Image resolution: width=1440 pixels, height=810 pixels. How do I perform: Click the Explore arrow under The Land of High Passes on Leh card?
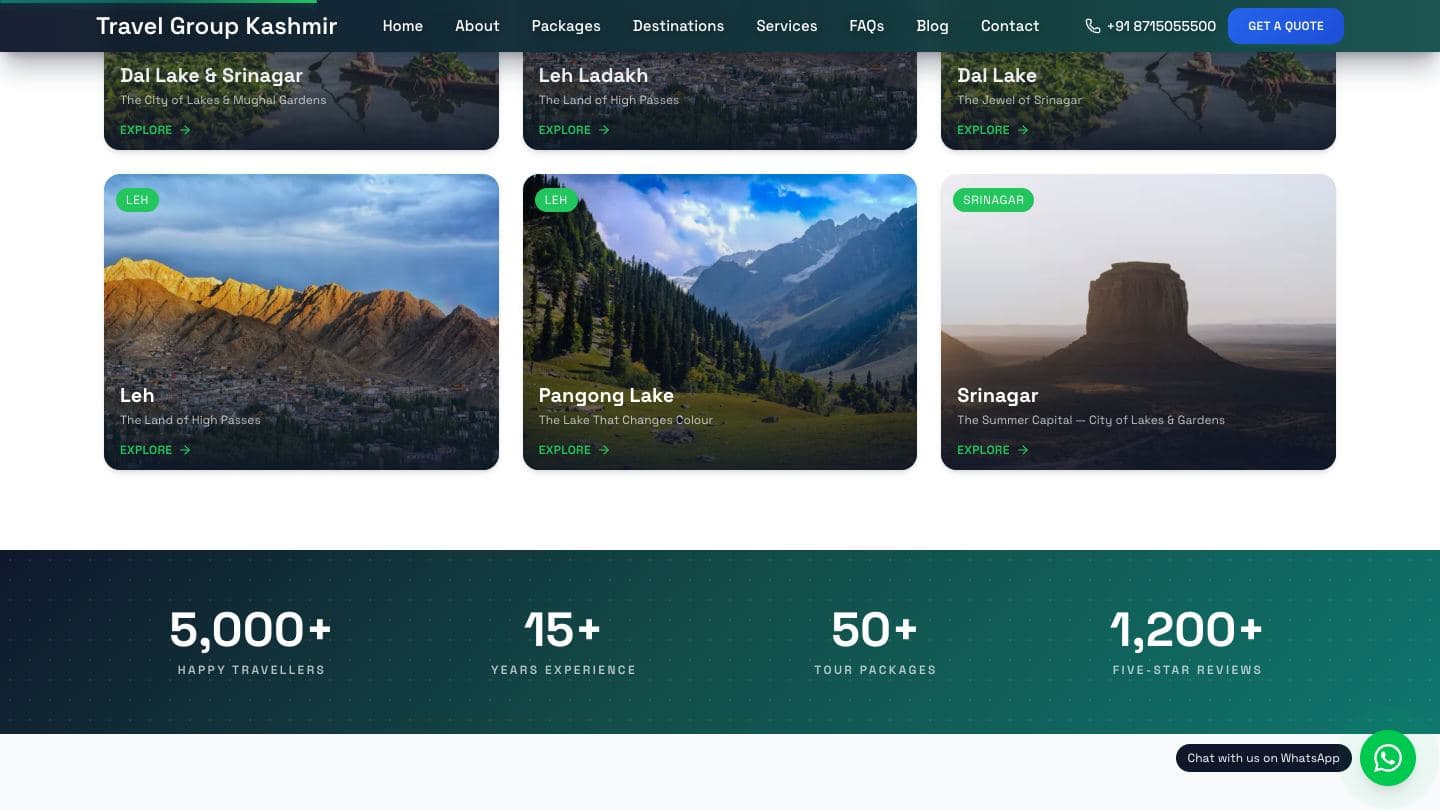click(x=185, y=450)
